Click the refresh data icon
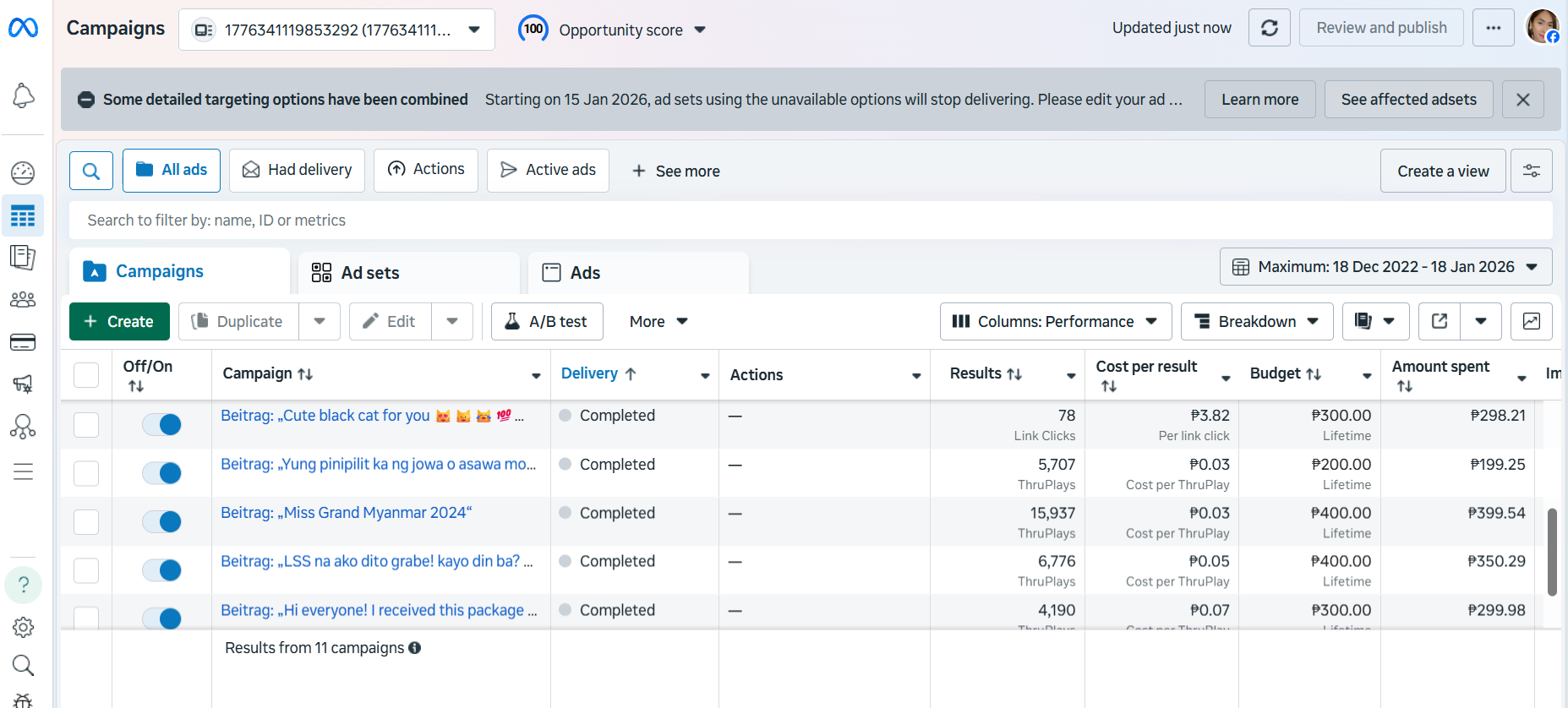This screenshot has height=708, width=1568. (1269, 28)
